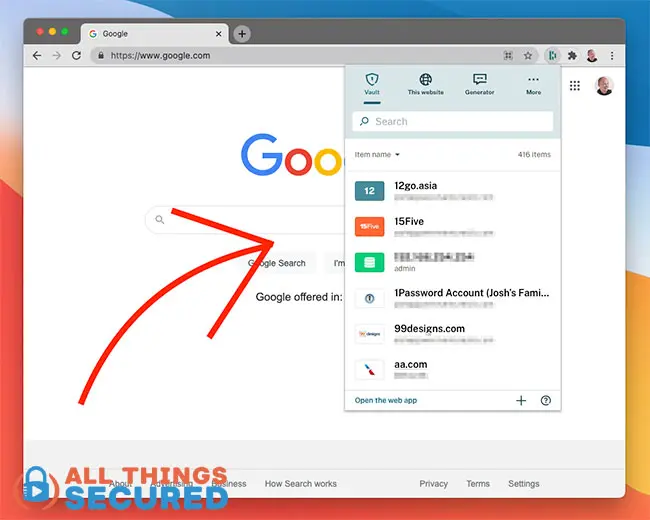Click the vault Search field
This screenshot has width=650, height=520.
click(x=453, y=121)
